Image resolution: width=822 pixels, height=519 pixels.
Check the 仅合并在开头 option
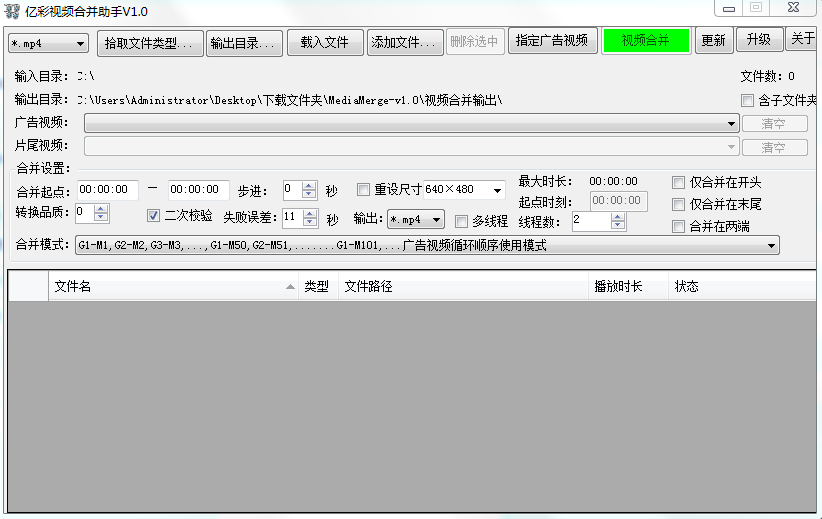(679, 183)
